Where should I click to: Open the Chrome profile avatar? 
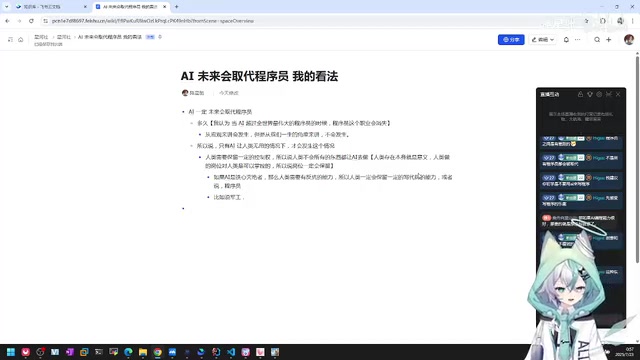click(620, 21)
